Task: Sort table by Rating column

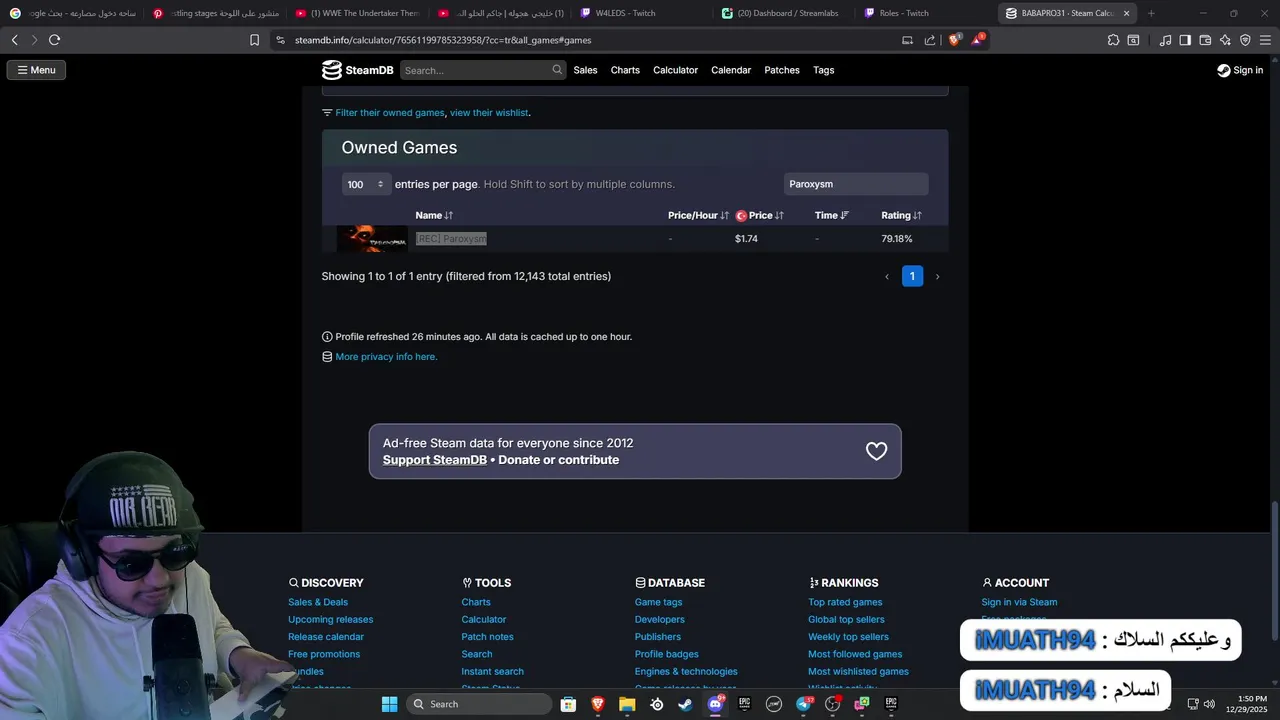Action: point(901,215)
